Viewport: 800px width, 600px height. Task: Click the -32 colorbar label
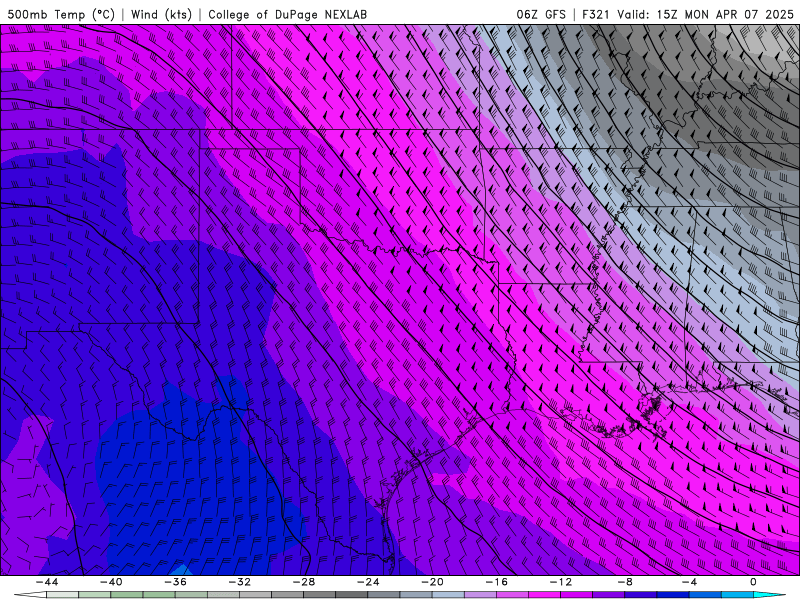coord(239,582)
